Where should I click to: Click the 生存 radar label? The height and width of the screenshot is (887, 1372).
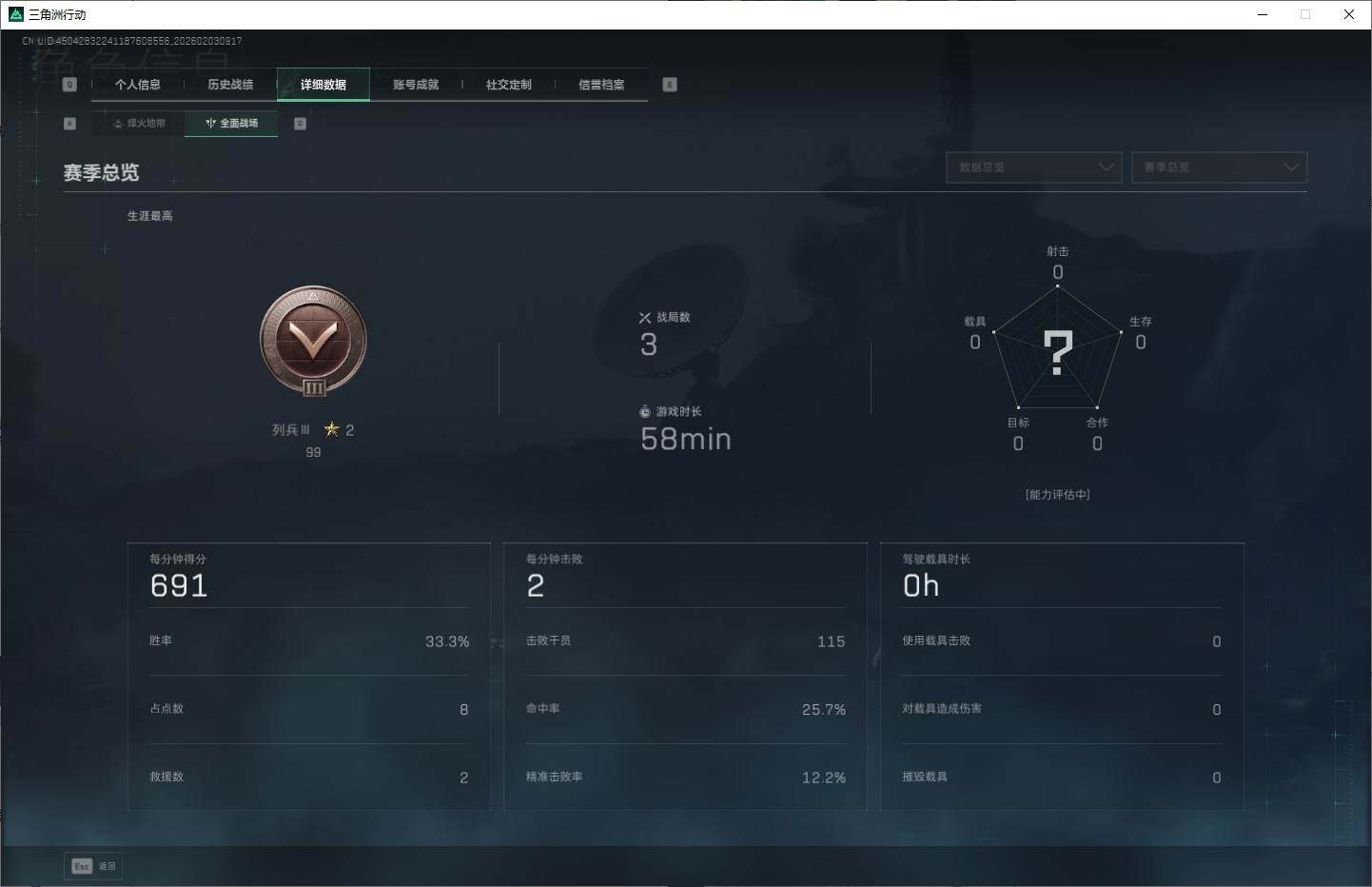[1141, 322]
